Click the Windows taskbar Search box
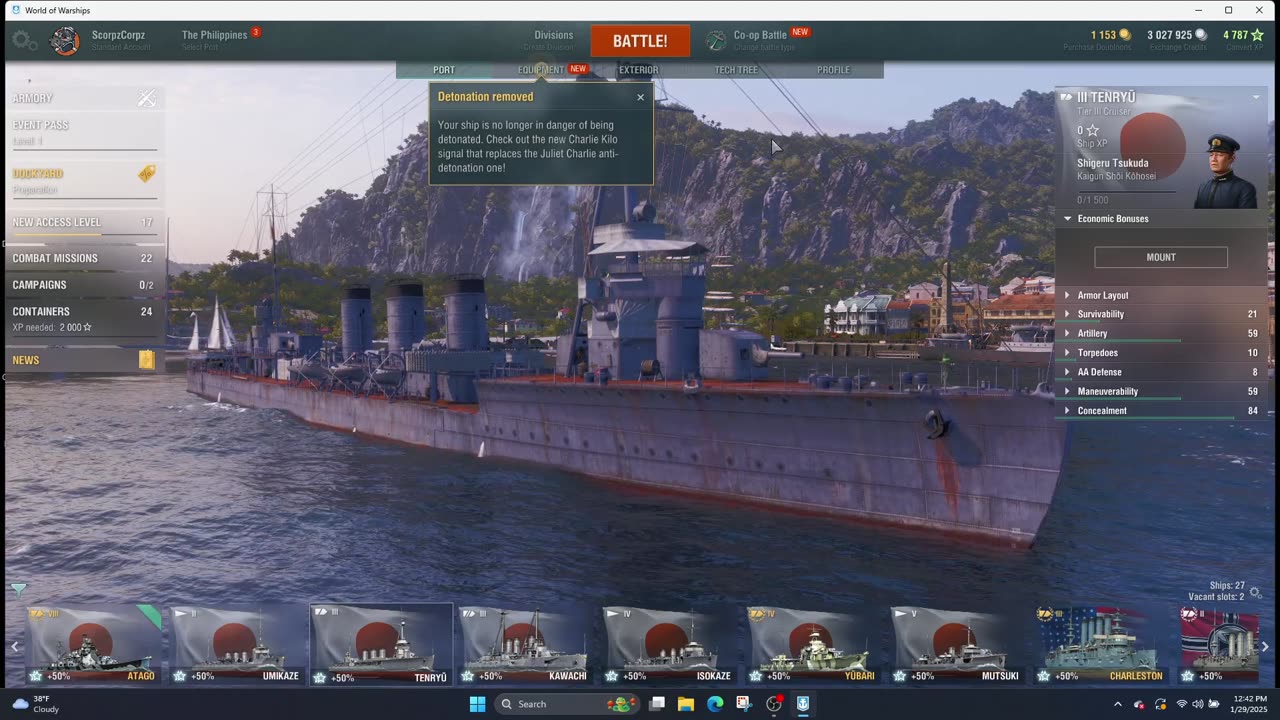Image resolution: width=1280 pixels, height=720 pixels. coord(567,704)
